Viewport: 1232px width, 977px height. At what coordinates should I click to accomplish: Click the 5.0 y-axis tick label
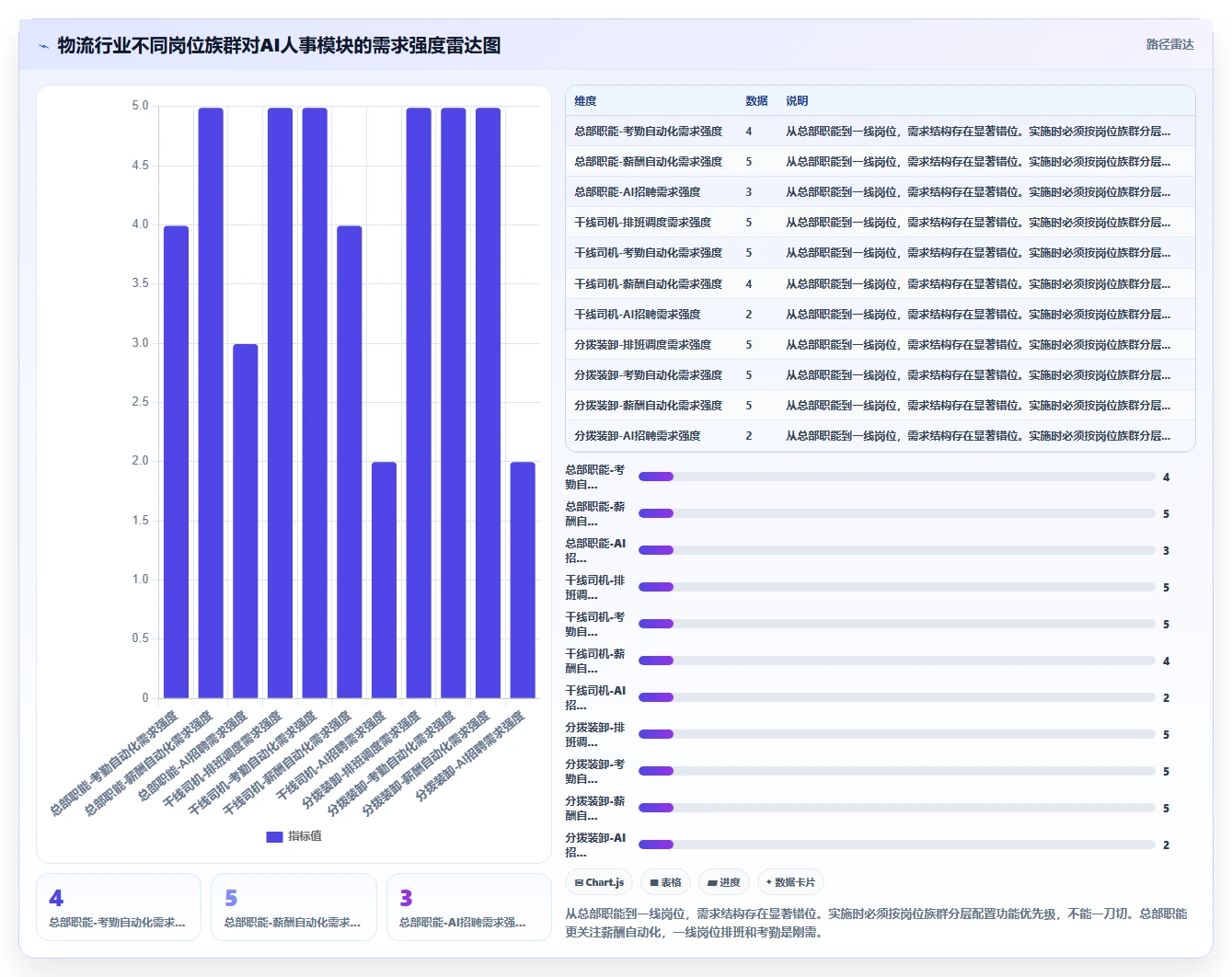[x=140, y=106]
